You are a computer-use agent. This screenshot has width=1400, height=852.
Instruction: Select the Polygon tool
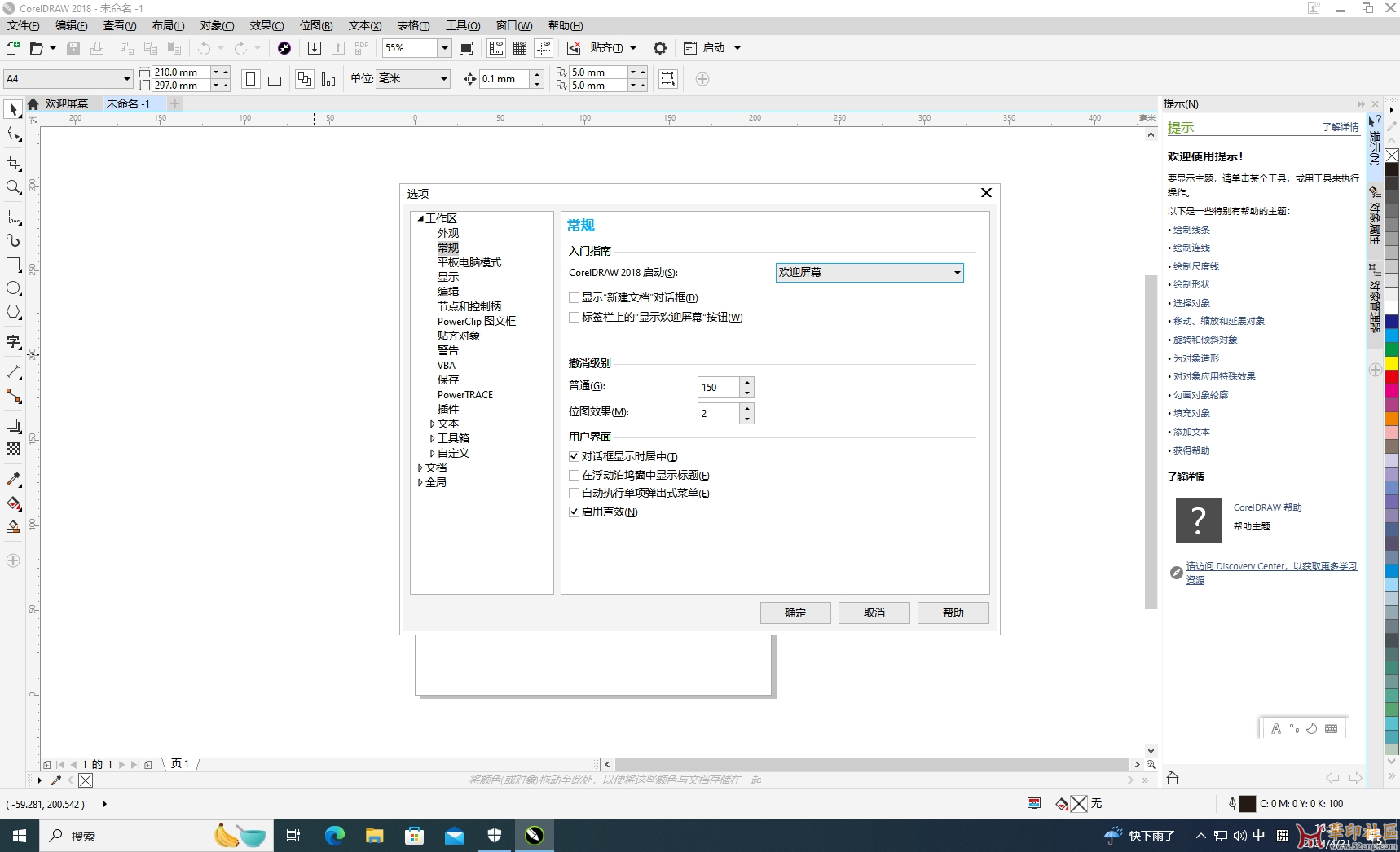(x=13, y=313)
